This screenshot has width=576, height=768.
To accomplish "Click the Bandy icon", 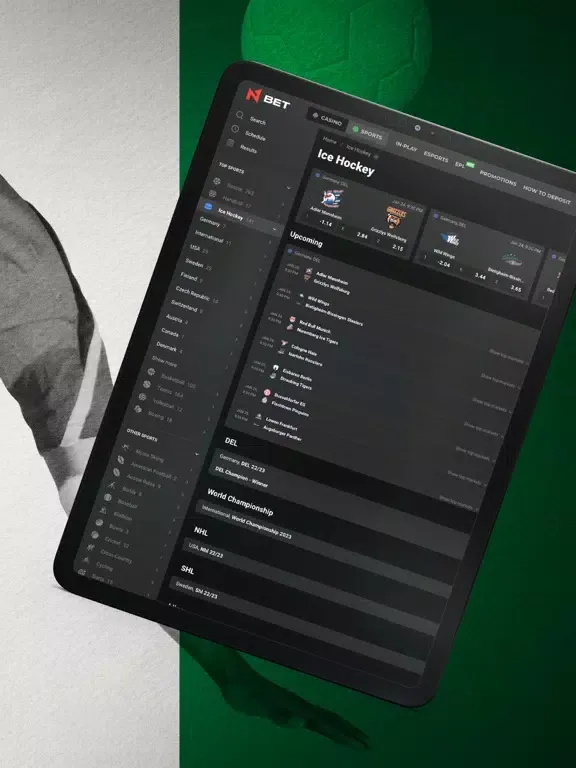I will point(112,485).
